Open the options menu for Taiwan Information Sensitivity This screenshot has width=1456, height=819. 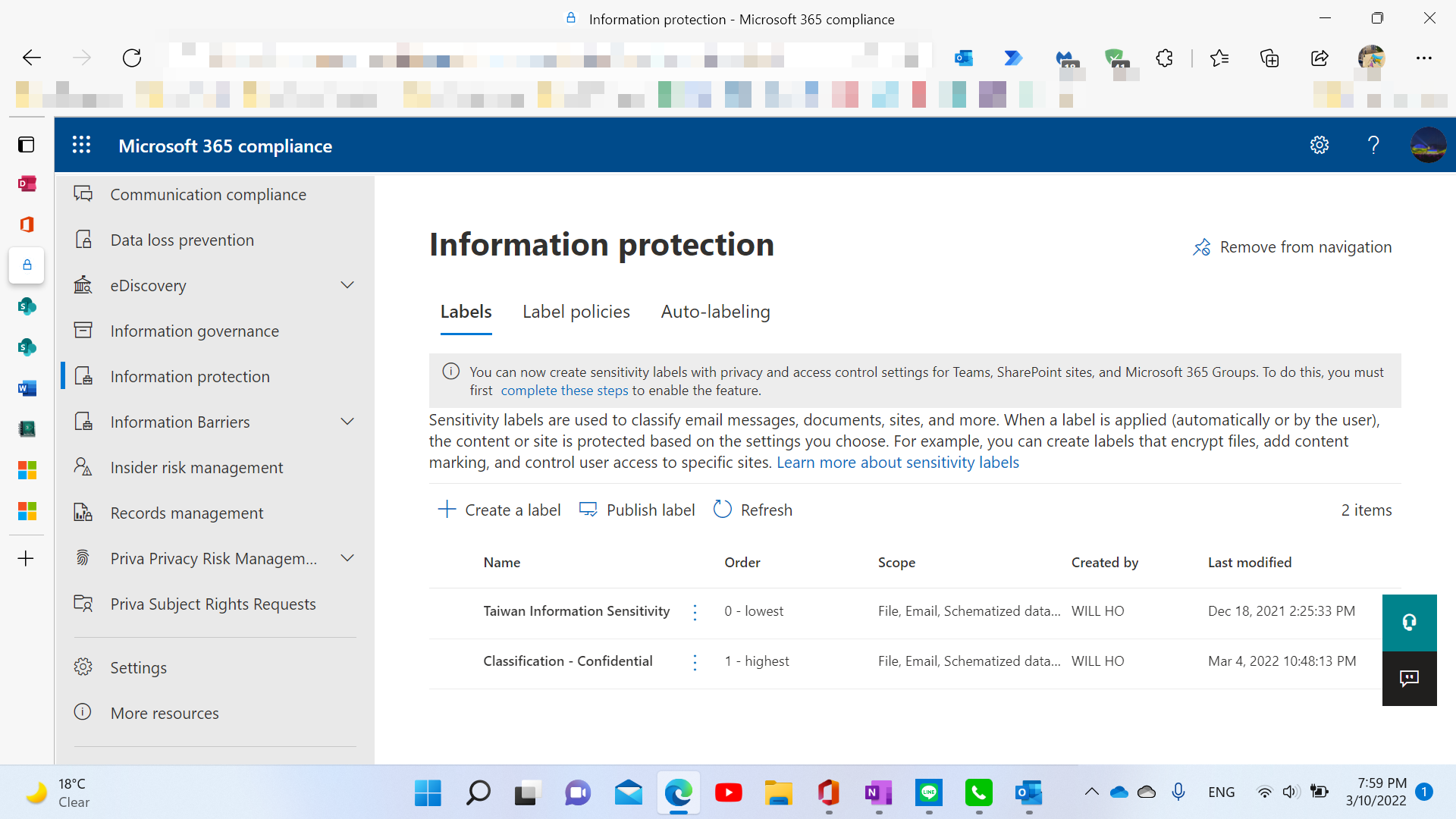coord(695,612)
